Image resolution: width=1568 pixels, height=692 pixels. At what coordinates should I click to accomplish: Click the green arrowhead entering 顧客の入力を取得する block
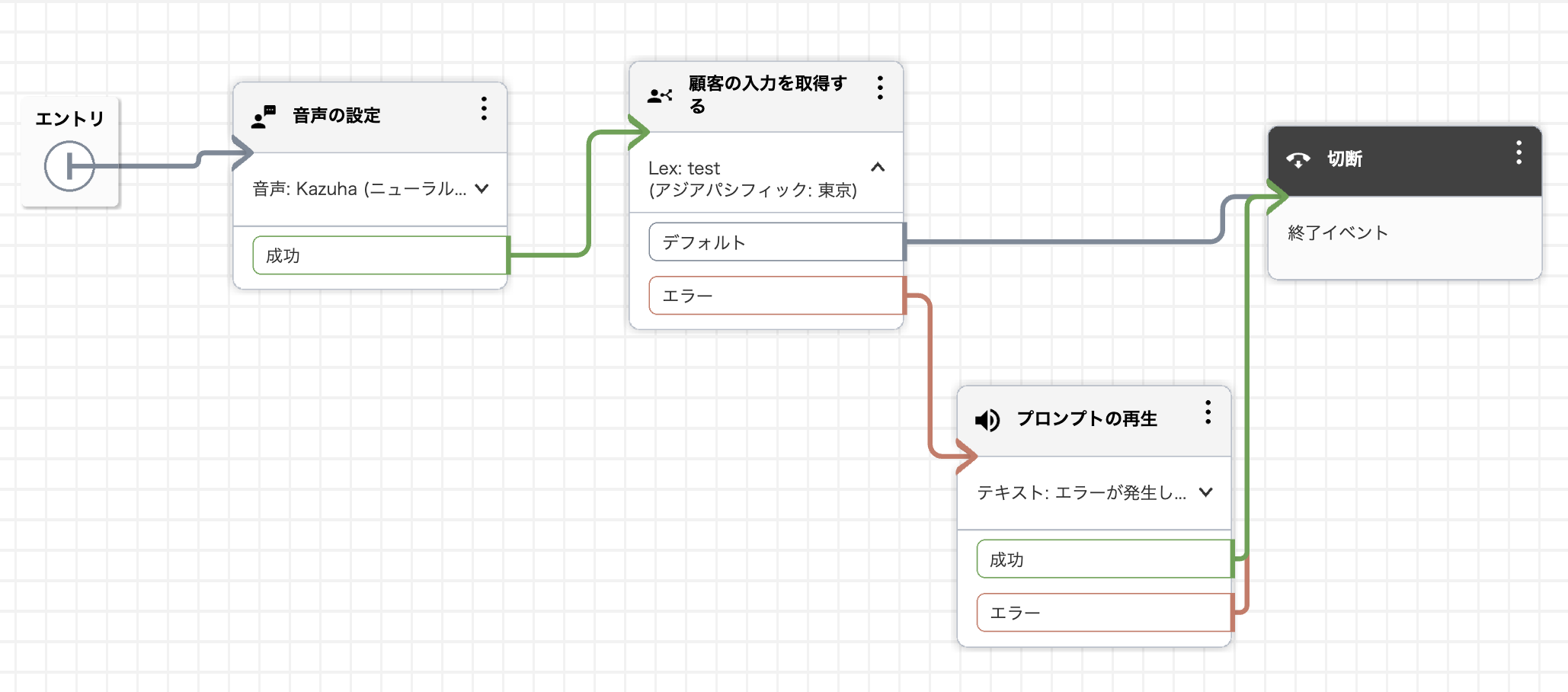pos(638,133)
